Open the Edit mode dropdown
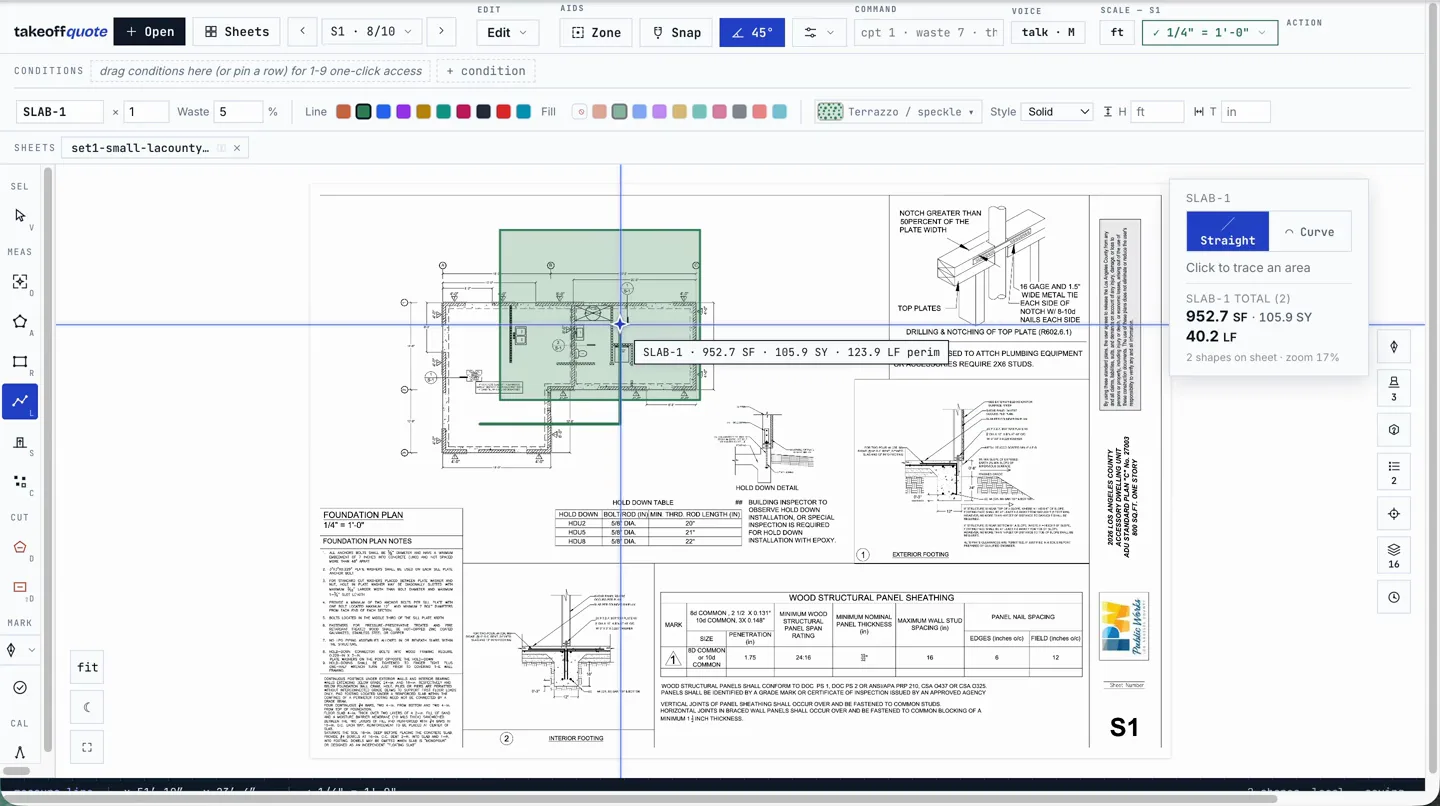Viewport: 1440px width, 806px height. [x=508, y=32]
